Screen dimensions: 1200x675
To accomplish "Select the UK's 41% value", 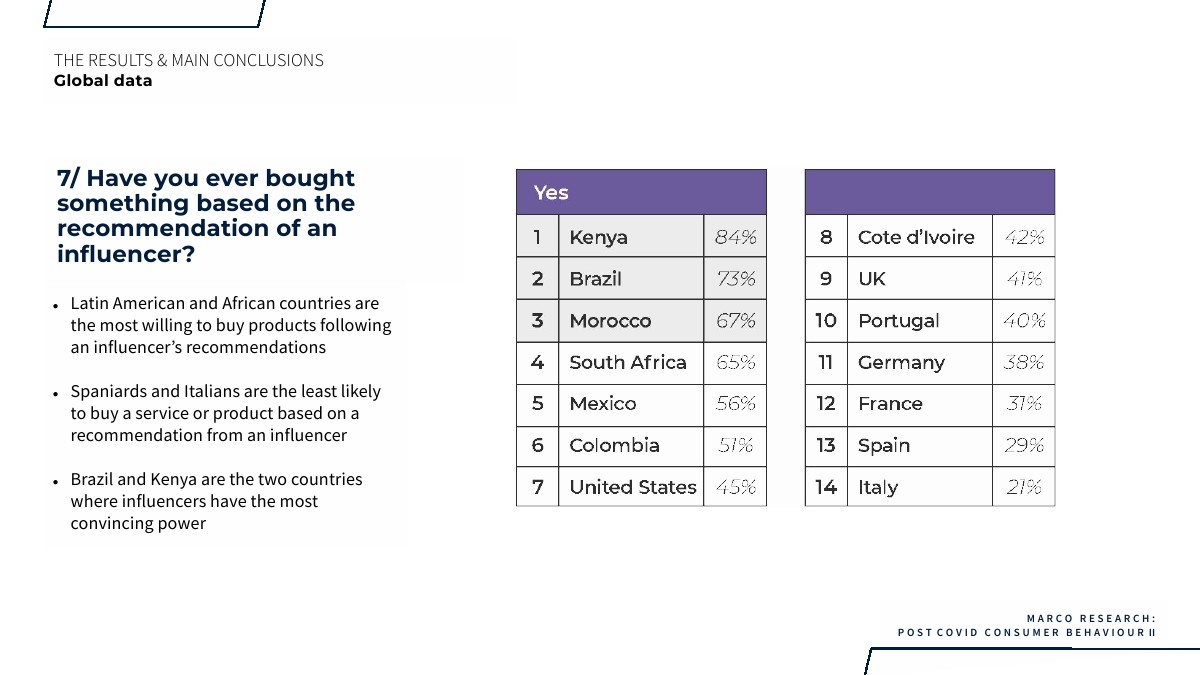I will pos(1024,279).
